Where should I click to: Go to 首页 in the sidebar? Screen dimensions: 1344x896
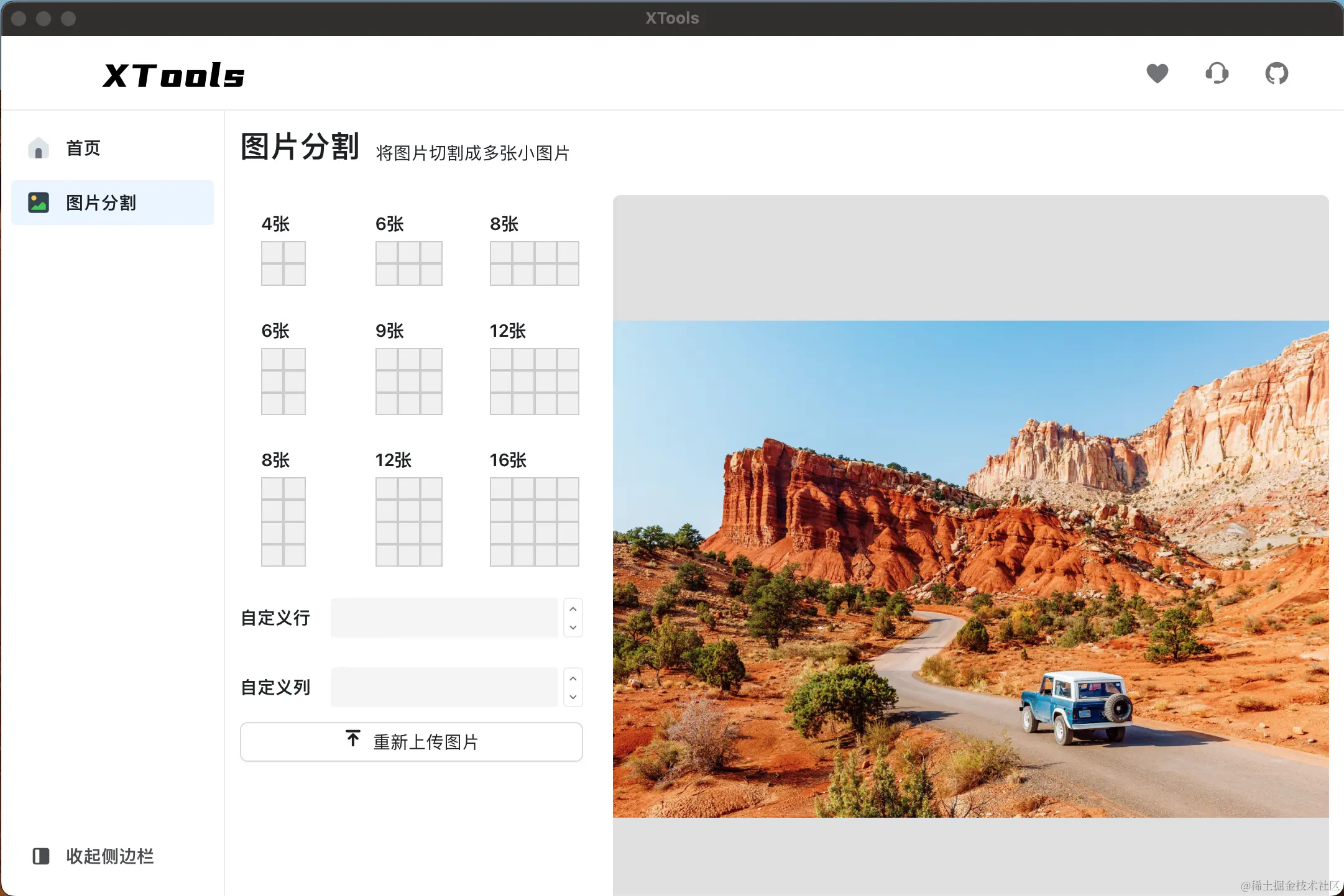point(83,149)
